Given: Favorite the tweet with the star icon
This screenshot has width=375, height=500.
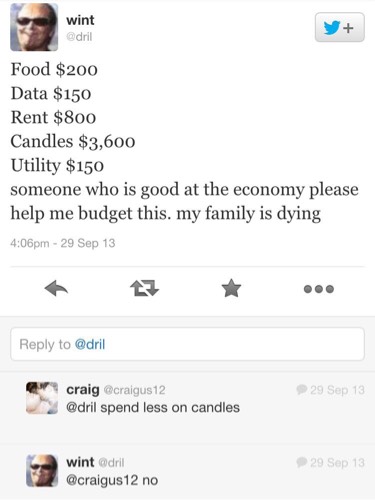Looking at the screenshot, I should point(231,288).
